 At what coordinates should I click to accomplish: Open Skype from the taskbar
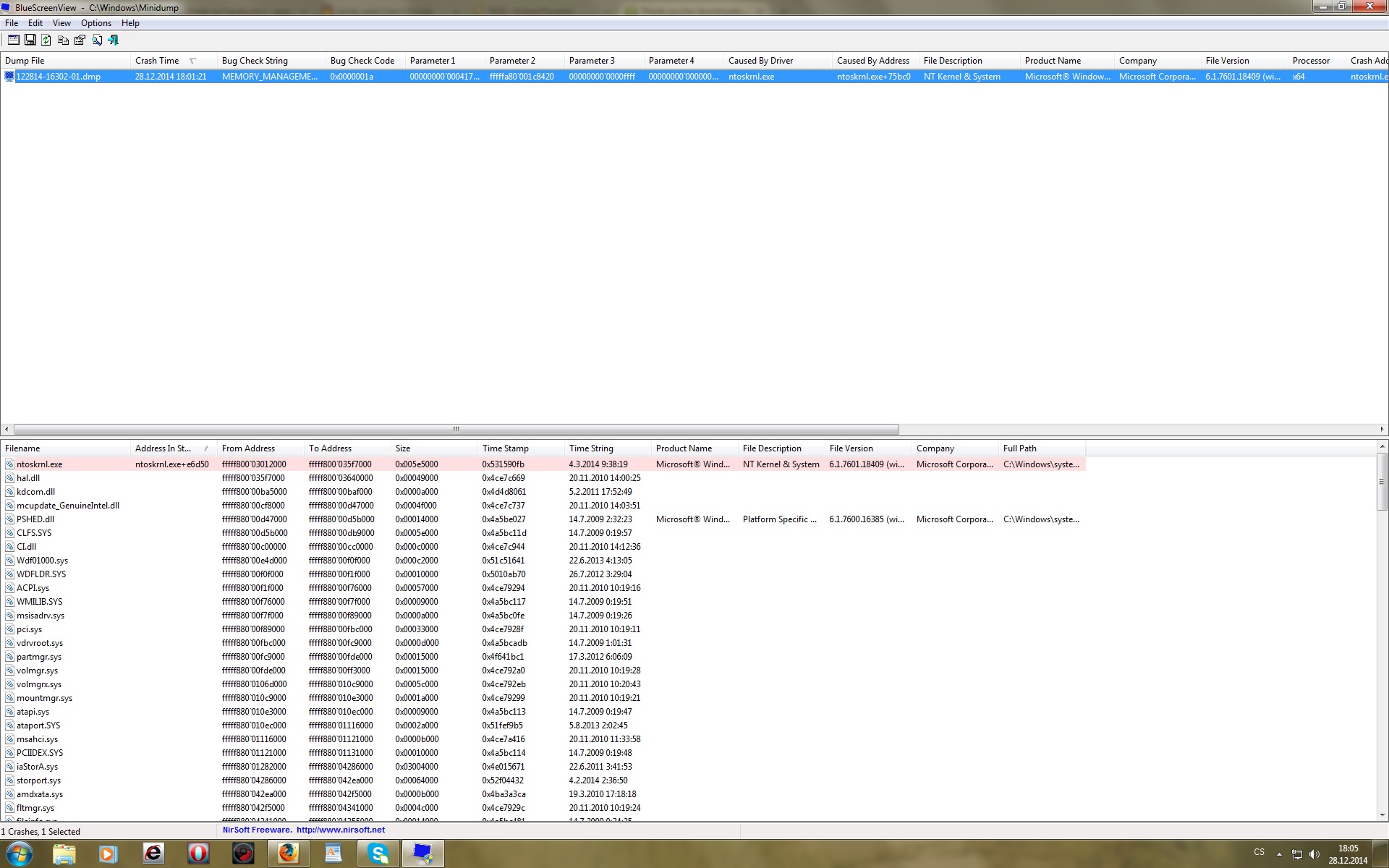click(378, 854)
